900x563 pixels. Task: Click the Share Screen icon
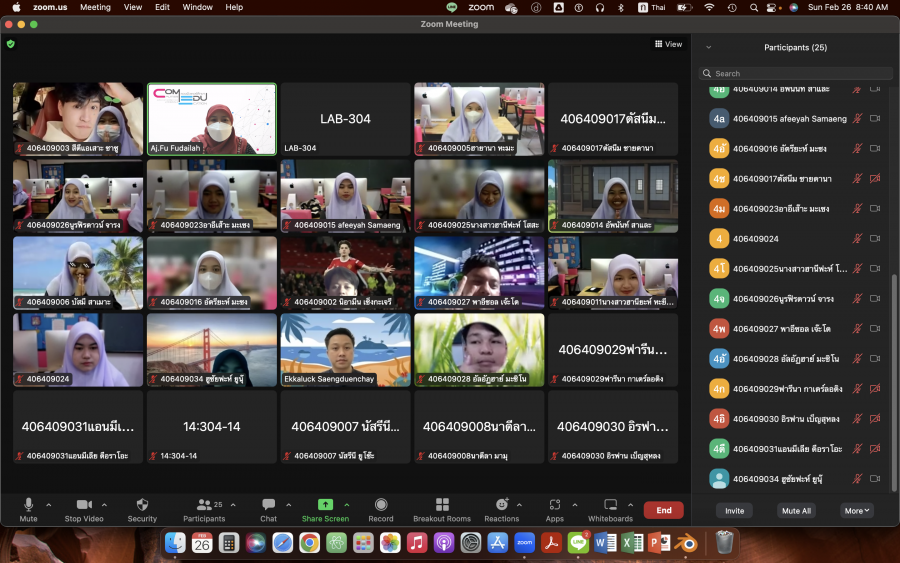point(325,505)
